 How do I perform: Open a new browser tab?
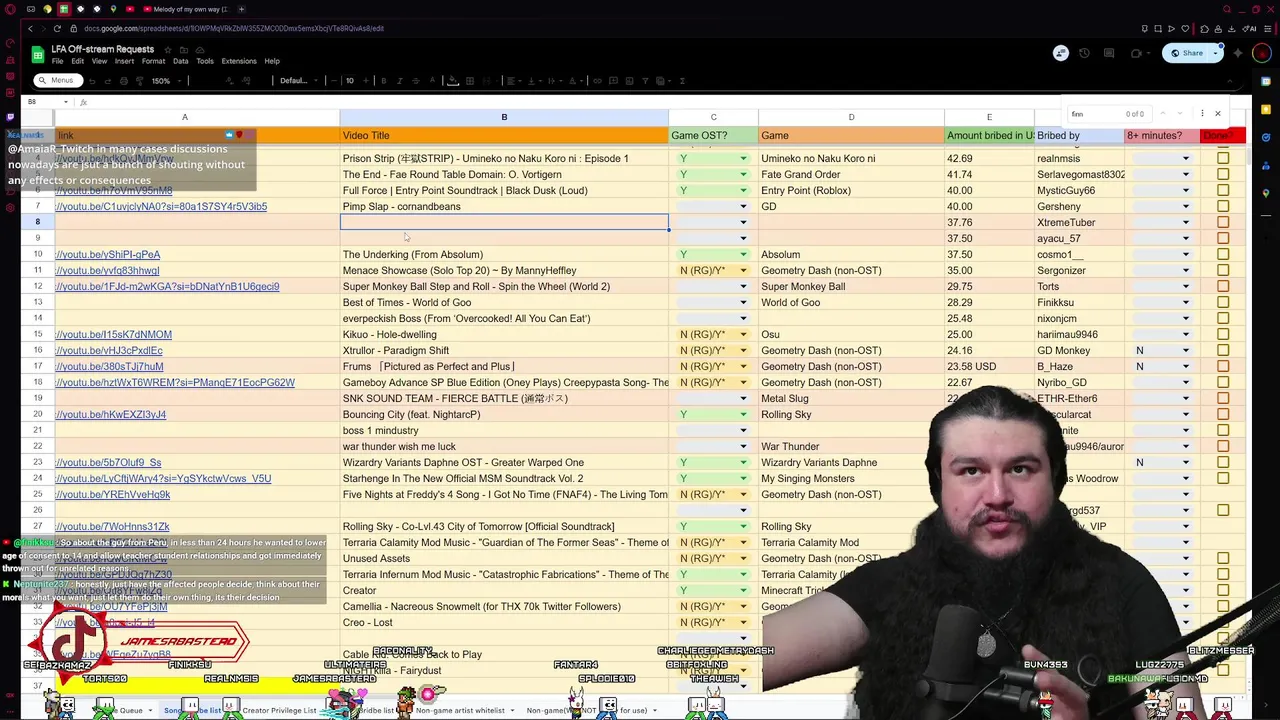click(240, 9)
